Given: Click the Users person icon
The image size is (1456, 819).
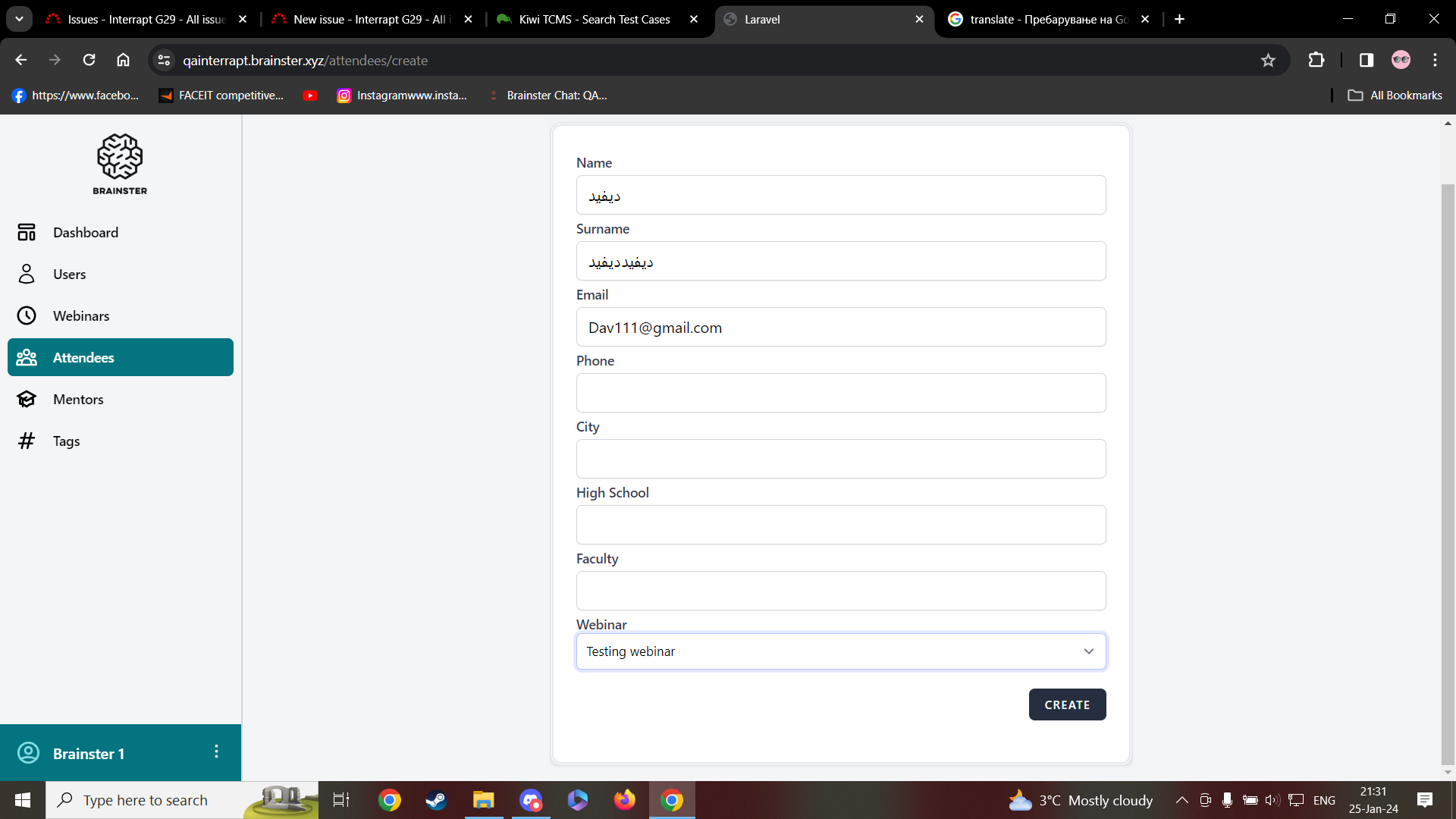Looking at the screenshot, I should pos(27,275).
